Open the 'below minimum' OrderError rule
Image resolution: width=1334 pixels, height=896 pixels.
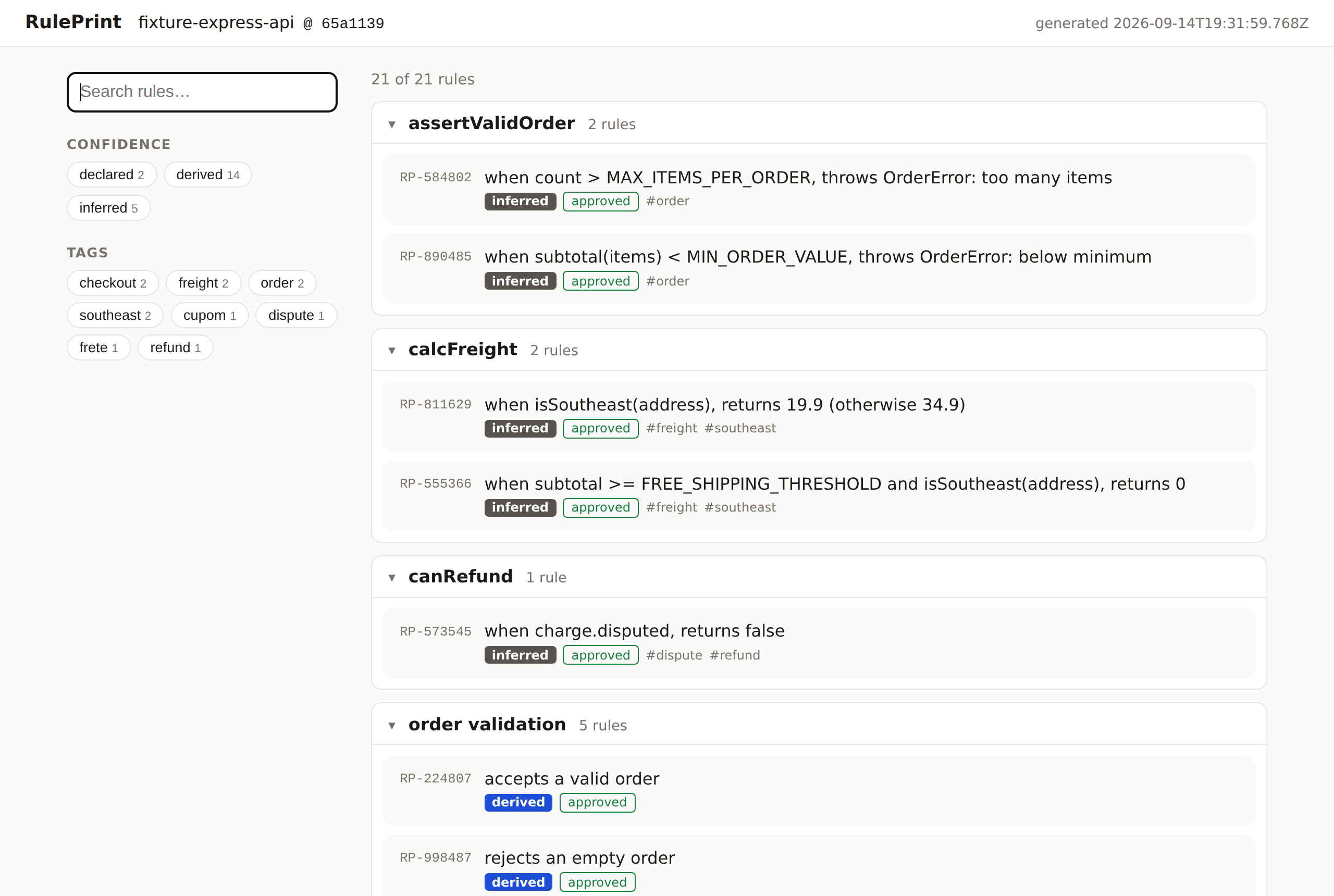click(x=818, y=257)
